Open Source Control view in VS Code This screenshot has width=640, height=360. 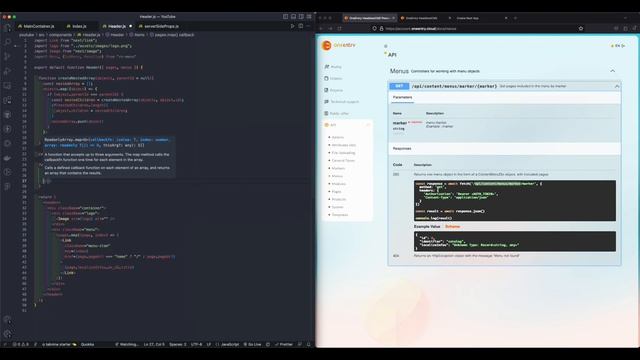pos(7,56)
